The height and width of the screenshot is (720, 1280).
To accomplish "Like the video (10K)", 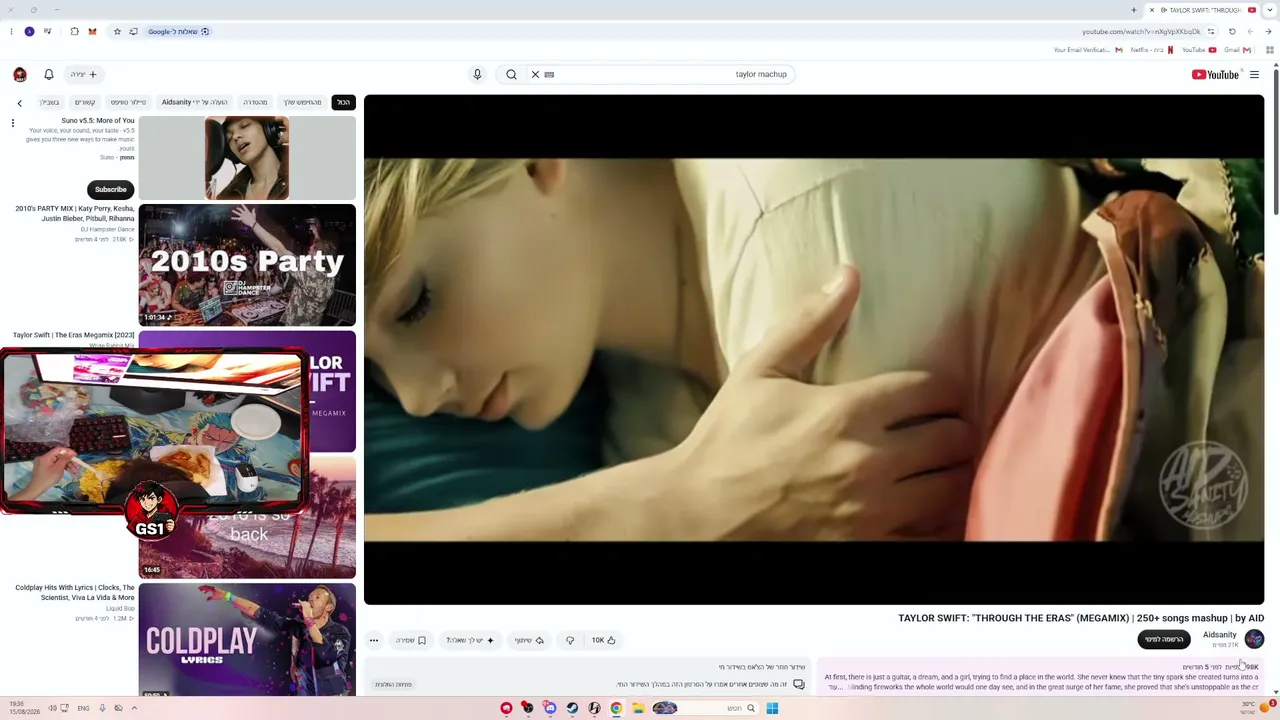I will (x=603, y=640).
